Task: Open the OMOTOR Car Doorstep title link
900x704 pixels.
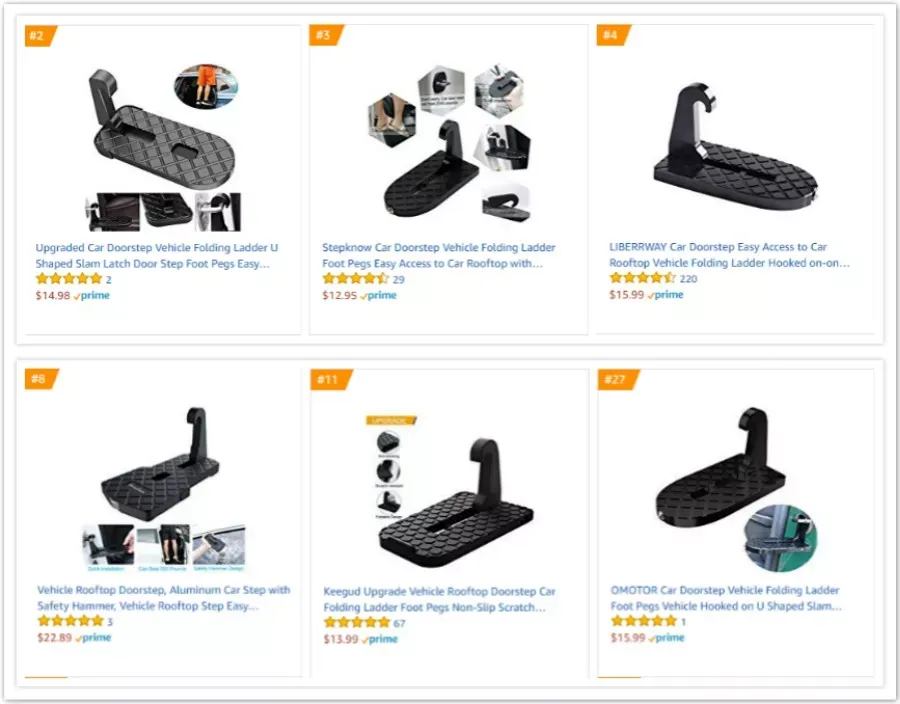Action: pyautogui.click(x=726, y=598)
